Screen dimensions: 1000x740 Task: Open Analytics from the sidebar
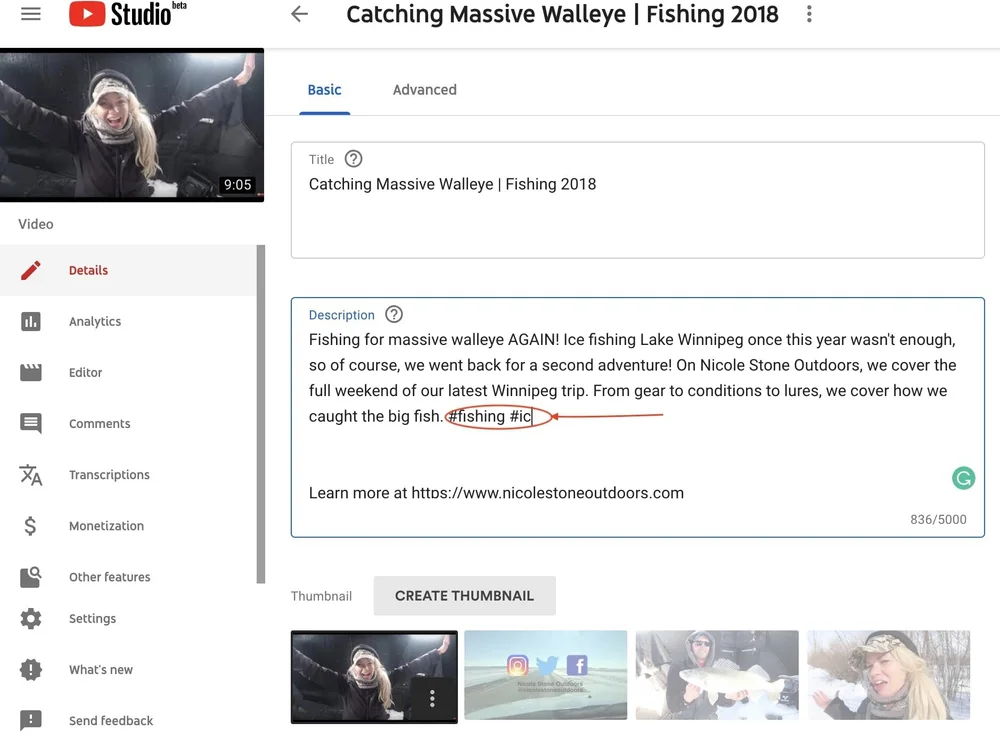[95, 321]
